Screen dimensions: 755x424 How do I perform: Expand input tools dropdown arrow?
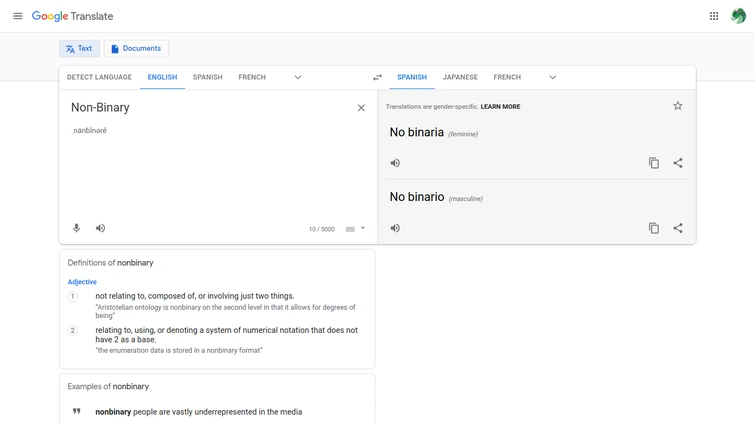coord(363,228)
